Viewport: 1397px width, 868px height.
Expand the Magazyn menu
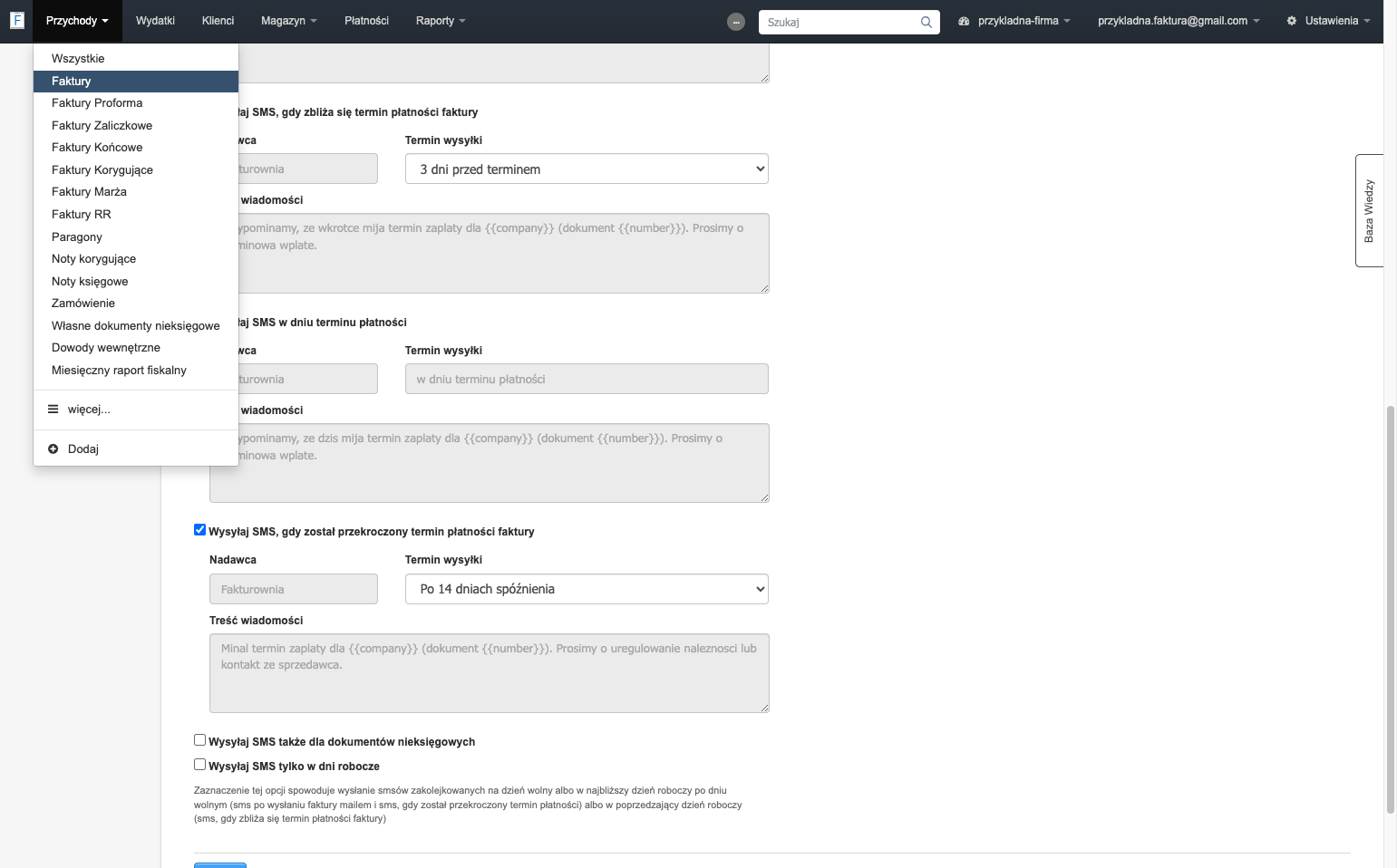288,21
